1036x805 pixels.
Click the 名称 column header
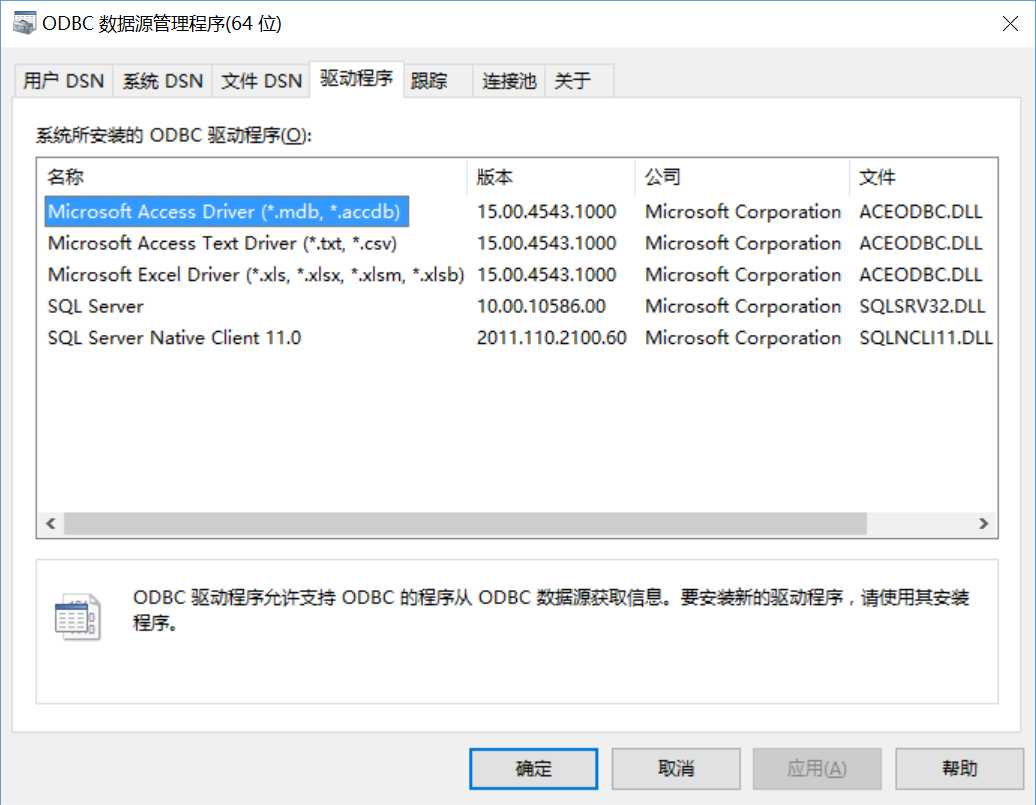click(x=252, y=177)
